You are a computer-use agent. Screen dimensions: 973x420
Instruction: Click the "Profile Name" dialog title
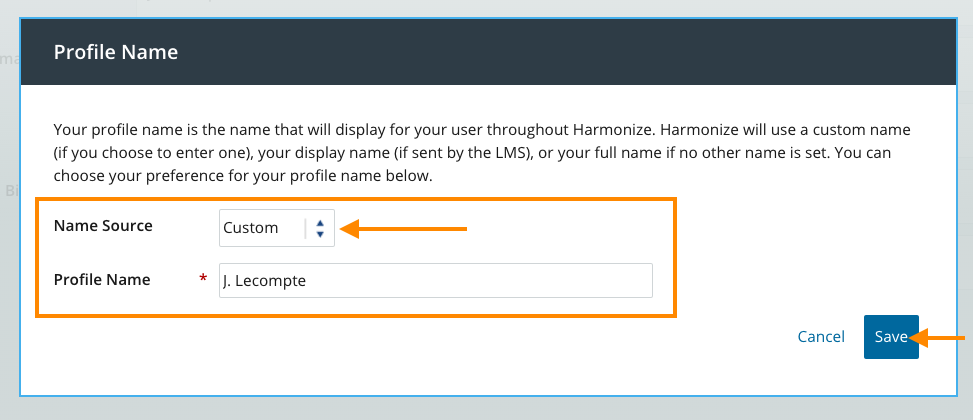pyautogui.click(x=115, y=52)
